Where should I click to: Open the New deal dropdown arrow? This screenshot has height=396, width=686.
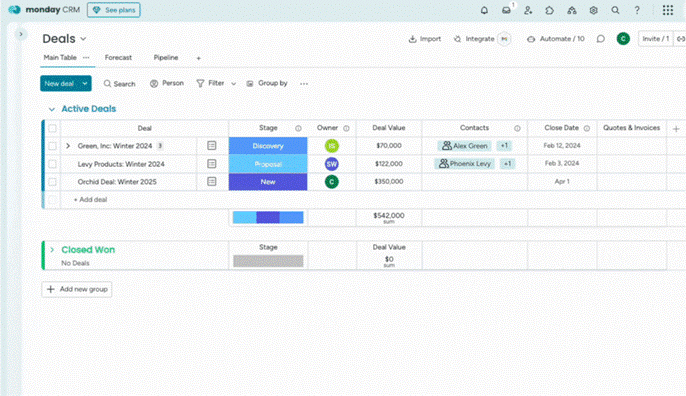[x=85, y=84]
